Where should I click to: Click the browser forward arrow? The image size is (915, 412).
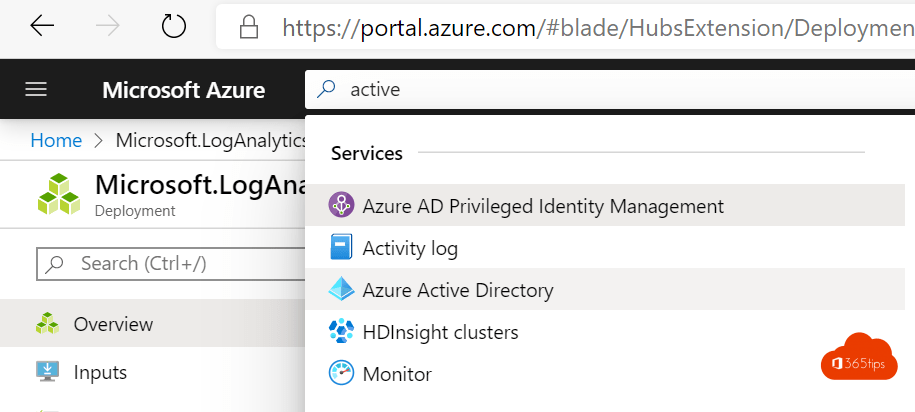pos(109,26)
